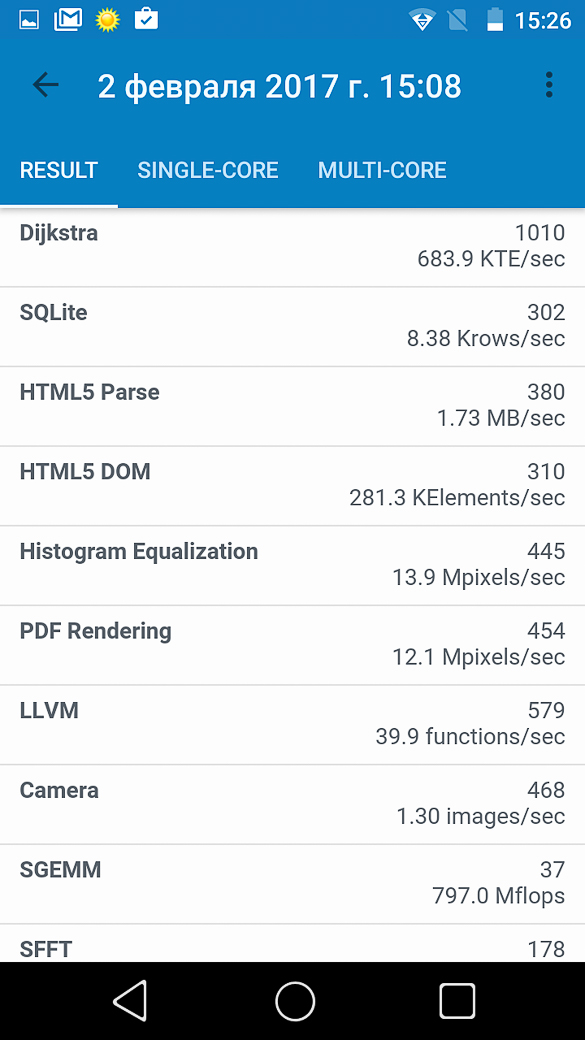Tap the PDF Rendering score row
Viewport: 585px width, 1040px height.
pyautogui.click(x=292, y=645)
